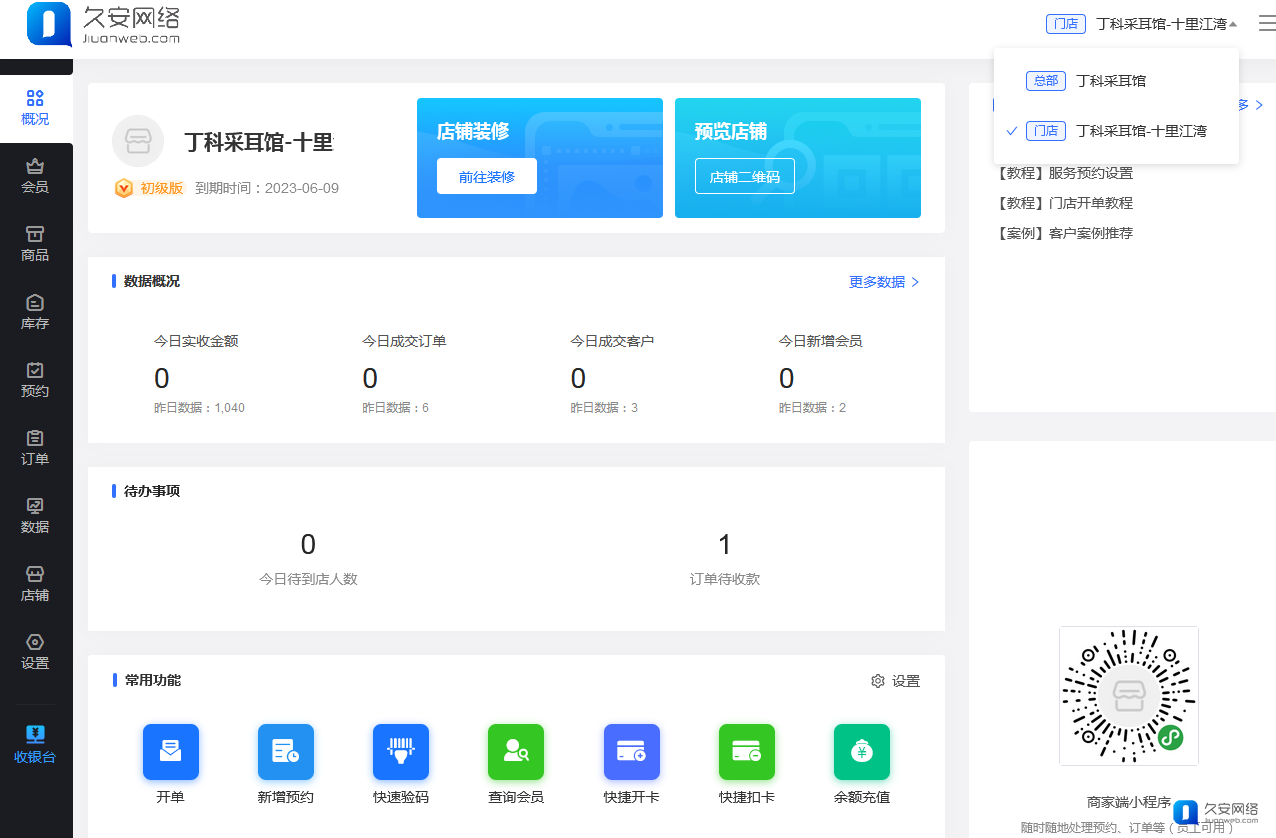Image resolution: width=1276 pixels, height=838 pixels.
Task: Click the 快捷扣卡 quick card deduction icon
Action: (747, 752)
